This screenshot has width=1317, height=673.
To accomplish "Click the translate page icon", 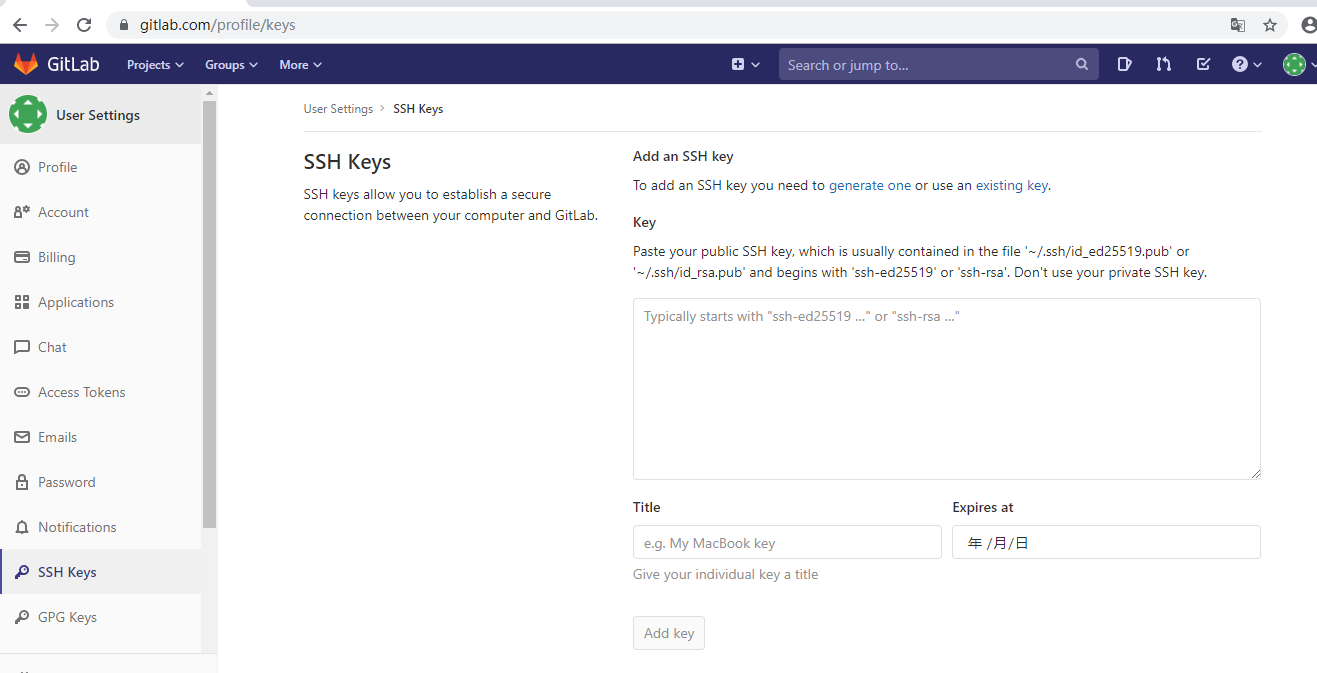I will [1238, 24].
